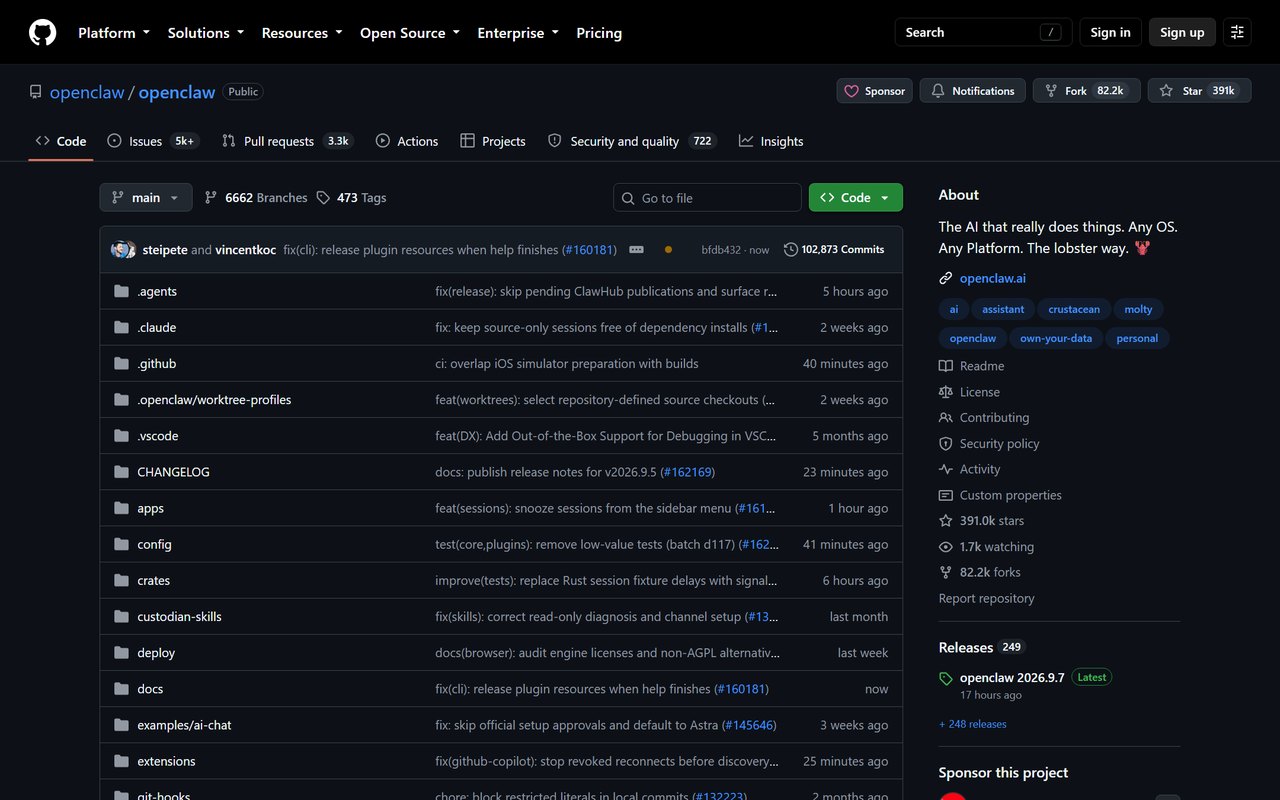
Task: Open the custodian-skills folder
Action: coord(179,617)
